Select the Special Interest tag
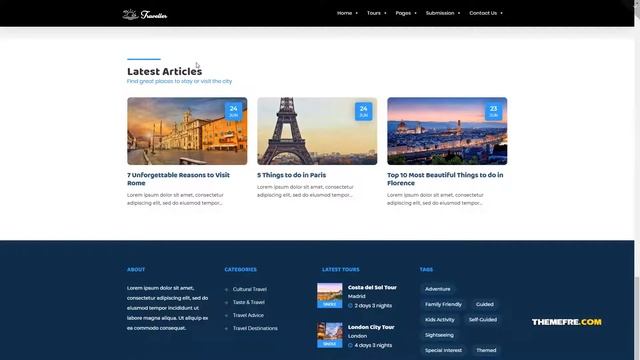 tap(443, 350)
